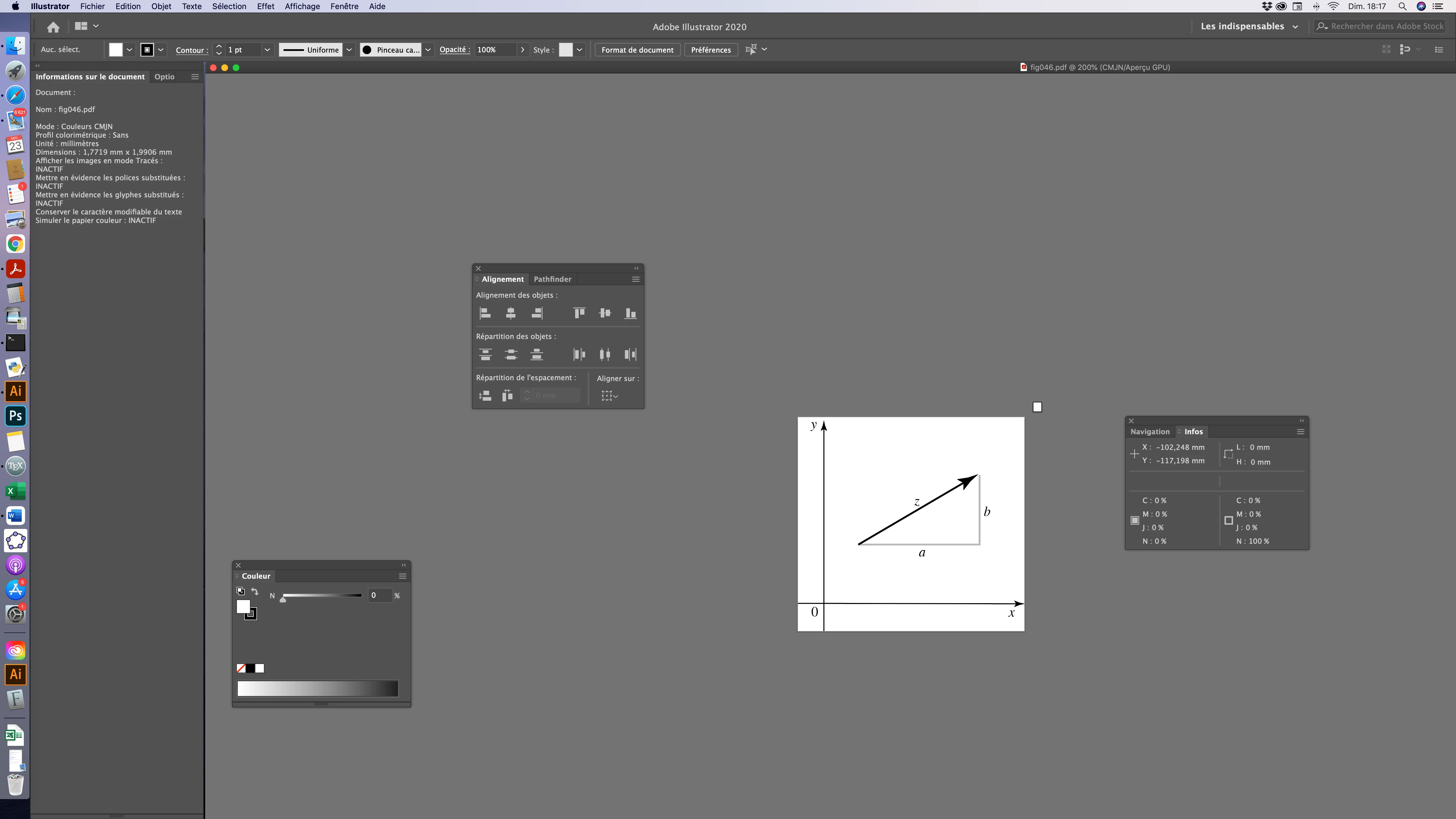Open the Uniforme stroke profile dropdown

pyautogui.click(x=349, y=50)
